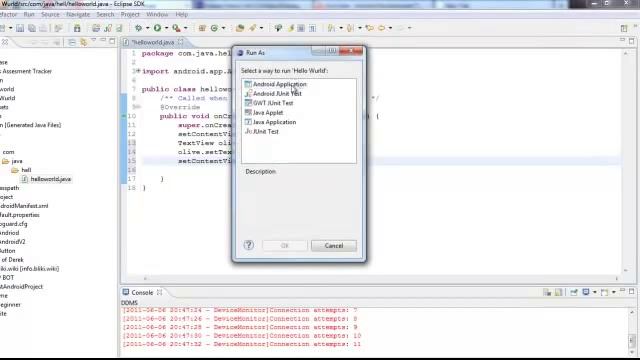Minimize the Console view

tap(622, 291)
